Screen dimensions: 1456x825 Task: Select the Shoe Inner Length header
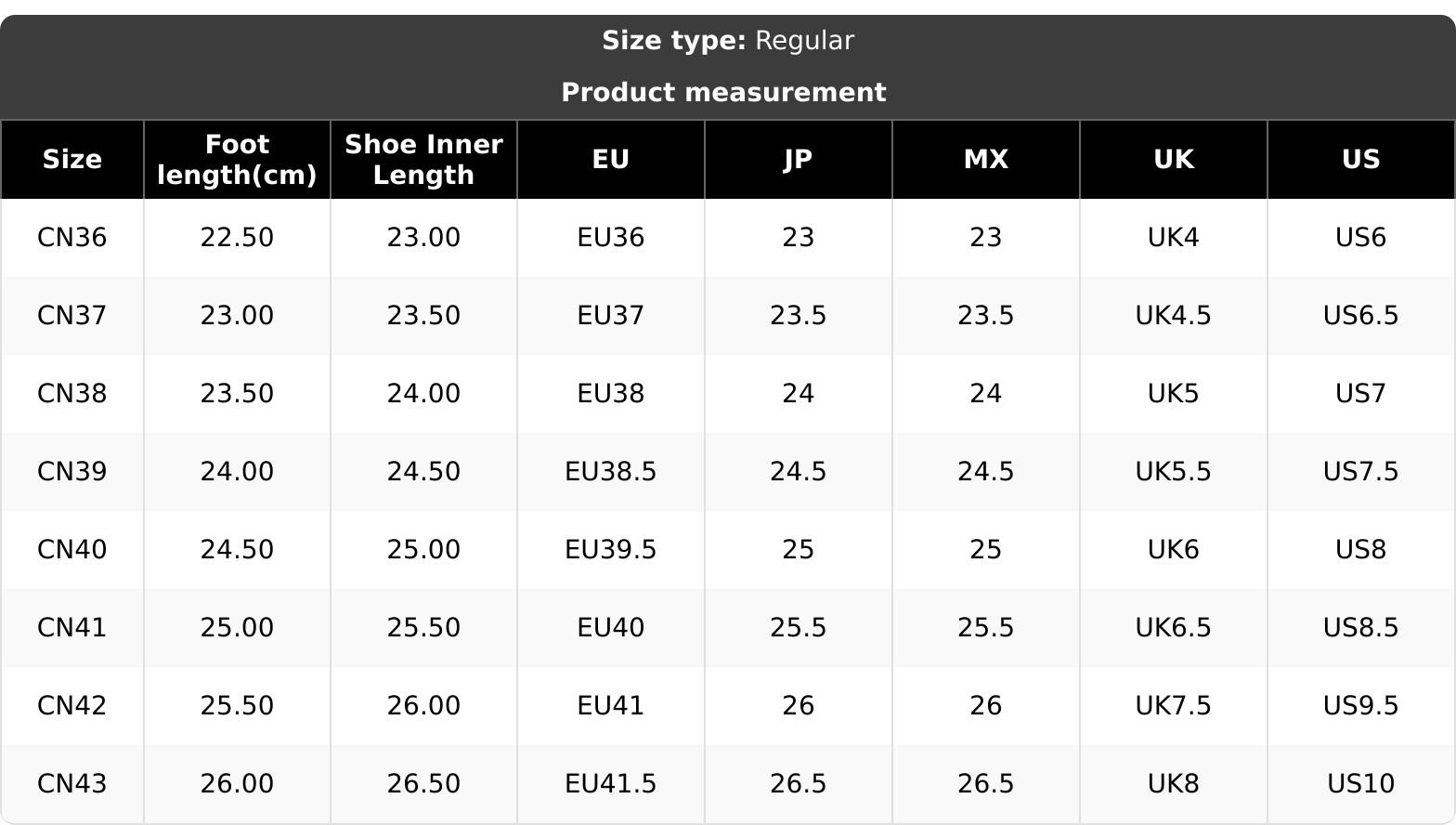coord(423,160)
